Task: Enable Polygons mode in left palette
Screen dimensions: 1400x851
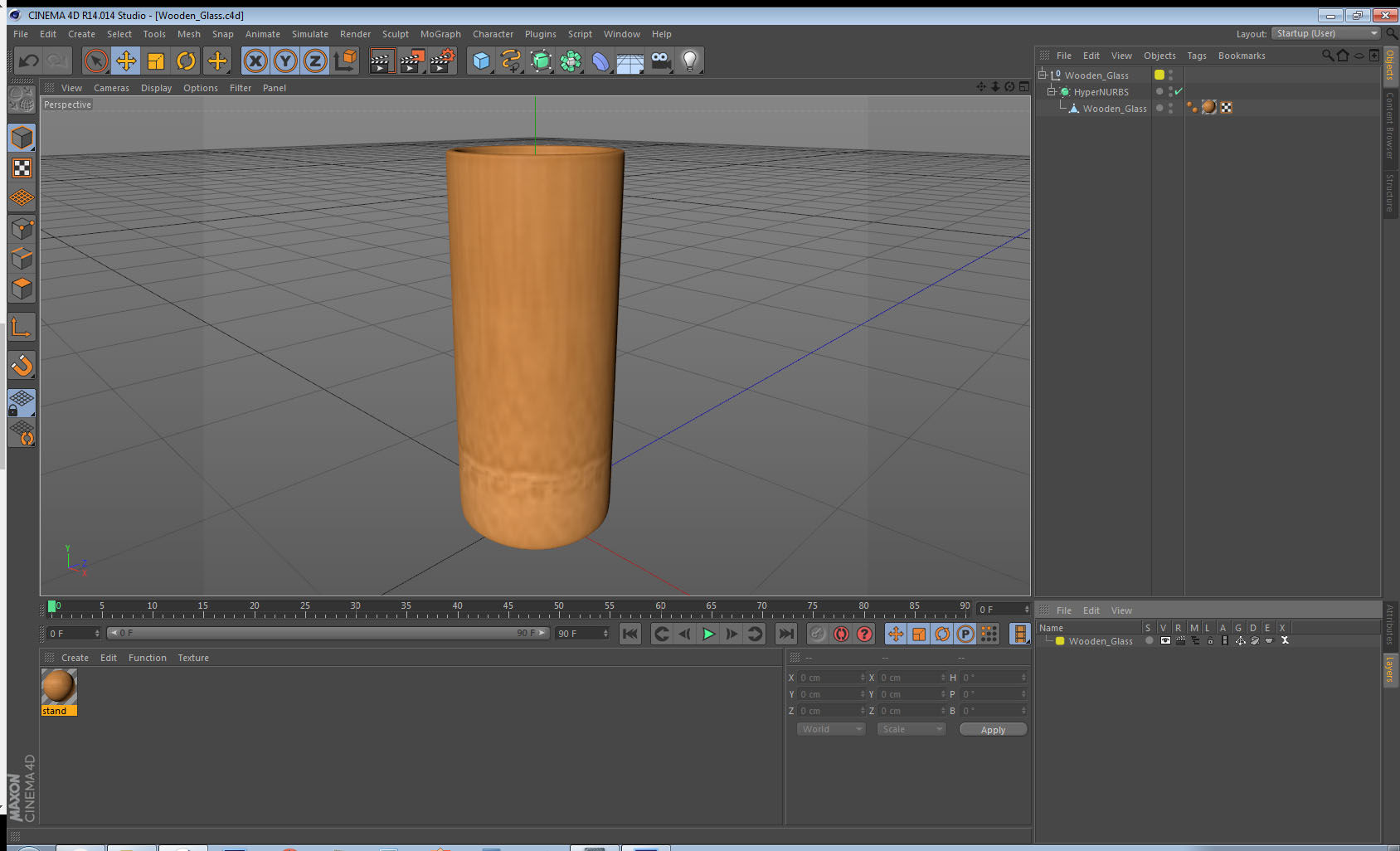Action: (22, 288)
